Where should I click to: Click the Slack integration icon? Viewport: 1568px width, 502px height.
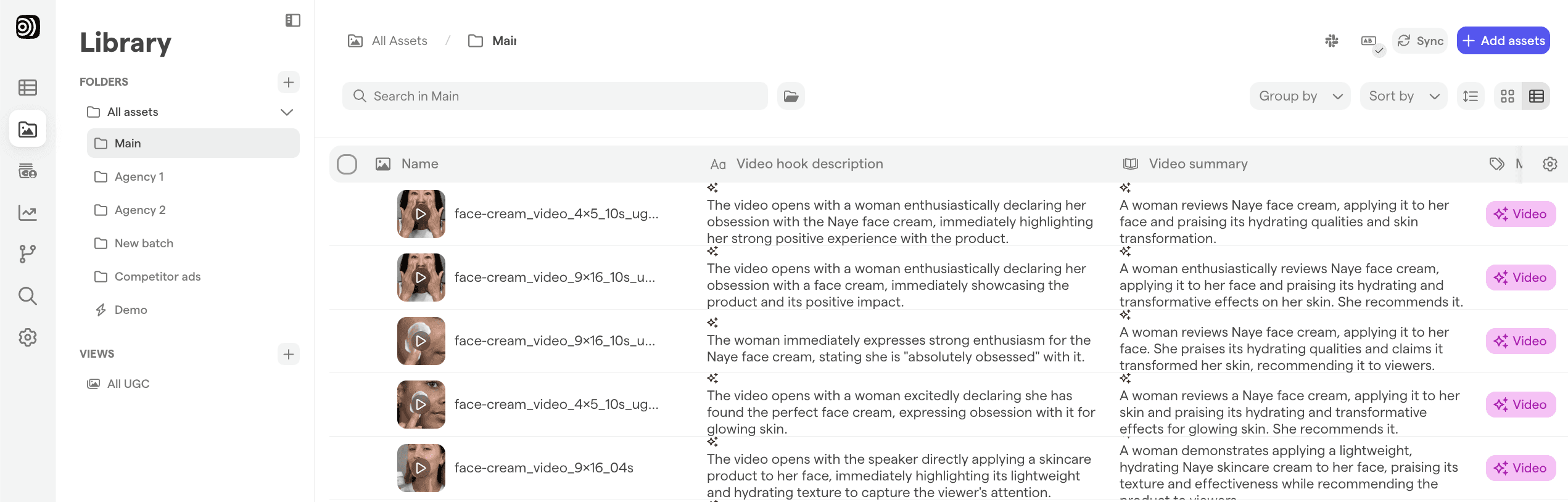(1332, 41)
